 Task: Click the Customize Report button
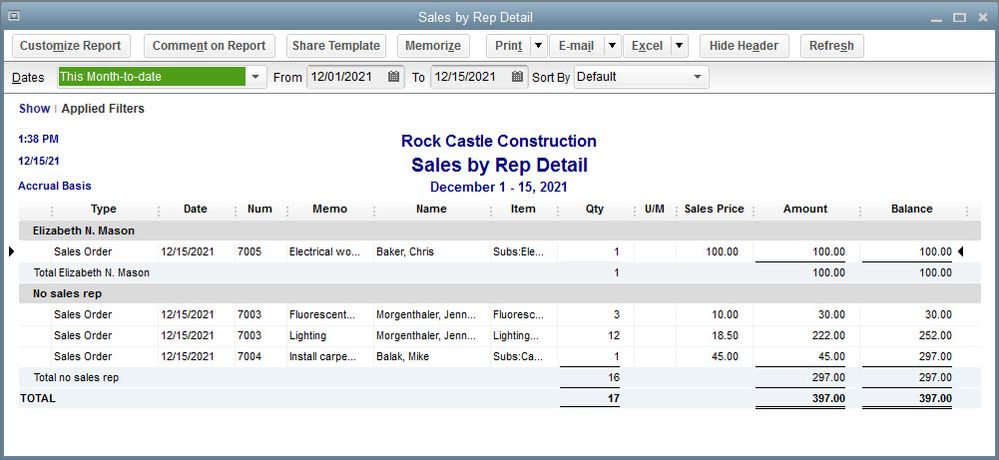click(x=70, y=46)
